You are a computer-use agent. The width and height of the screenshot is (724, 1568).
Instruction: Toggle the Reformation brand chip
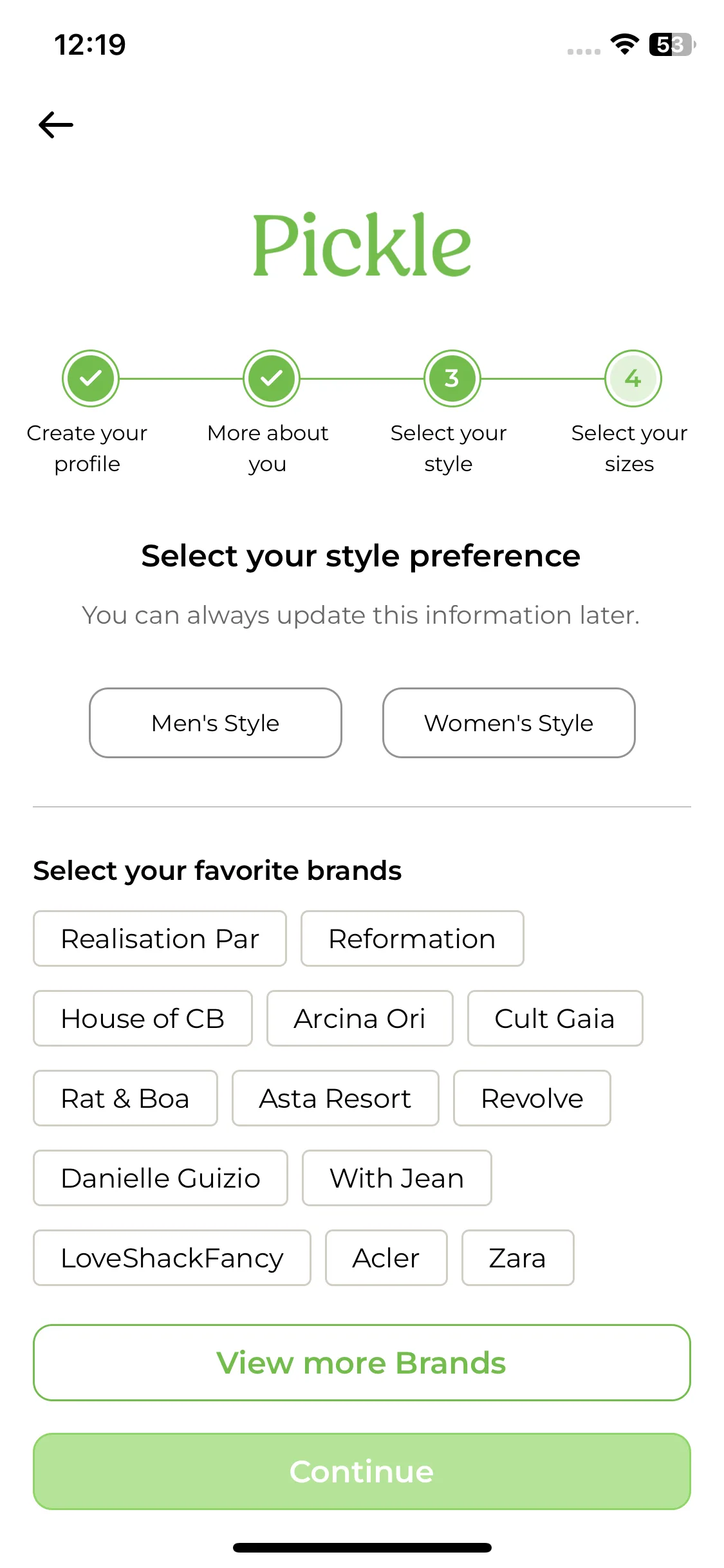click(413, 938)
